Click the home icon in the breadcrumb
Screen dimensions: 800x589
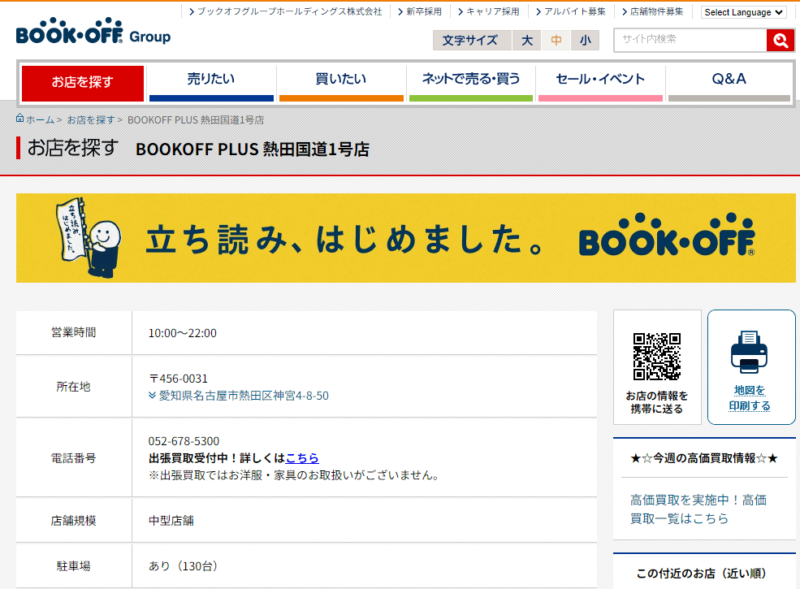click(20, 118)
